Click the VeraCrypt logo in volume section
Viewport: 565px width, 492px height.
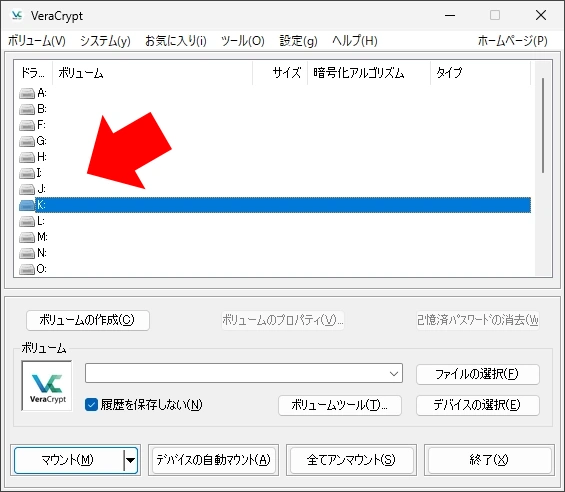pos(47,386)
